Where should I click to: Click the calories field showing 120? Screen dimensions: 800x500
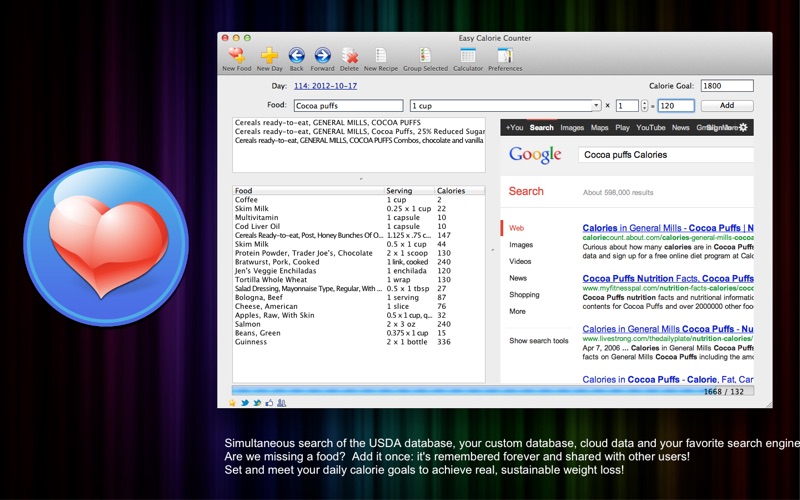(x=676, y=106)
